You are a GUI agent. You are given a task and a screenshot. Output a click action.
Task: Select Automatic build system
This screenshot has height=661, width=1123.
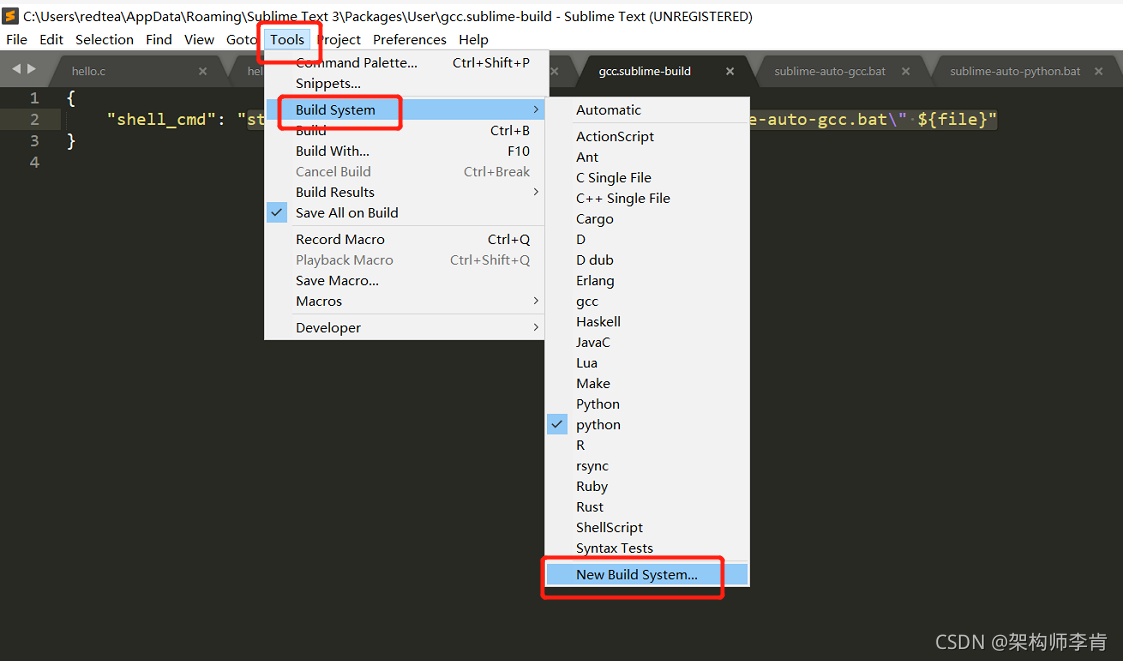(x=647, y=110)
